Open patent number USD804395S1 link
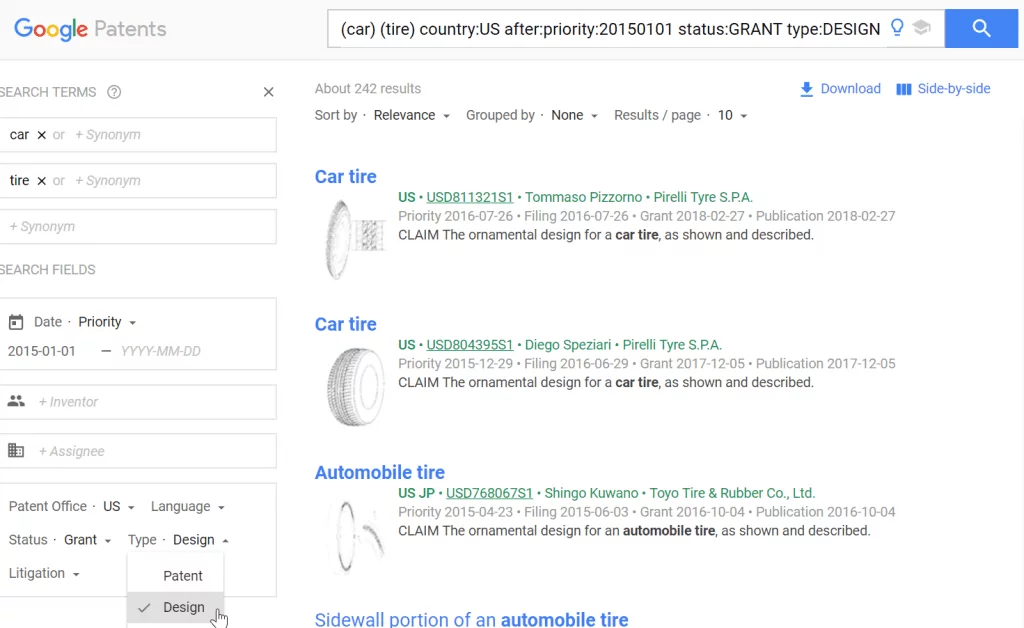 (470, 345)
